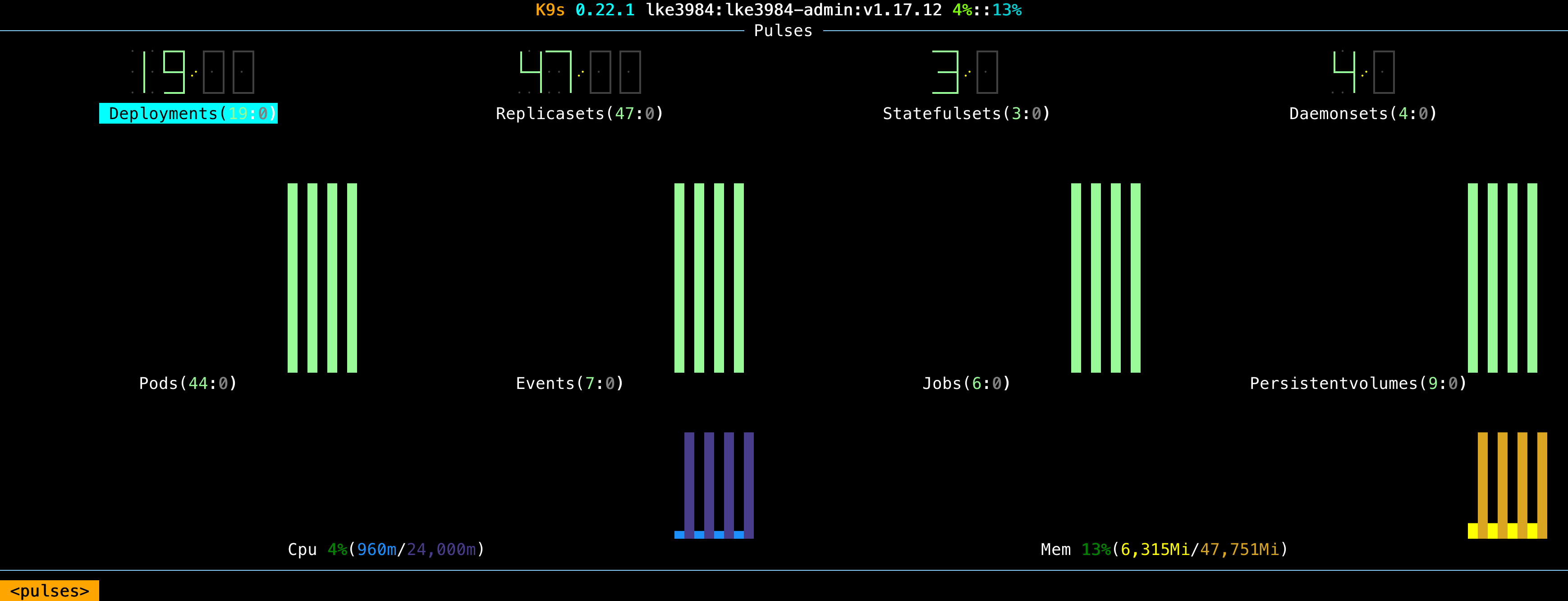Screen dimensions: 1568x601
Task: Click the Jobs(6:0) label
Action: (967, 383)
